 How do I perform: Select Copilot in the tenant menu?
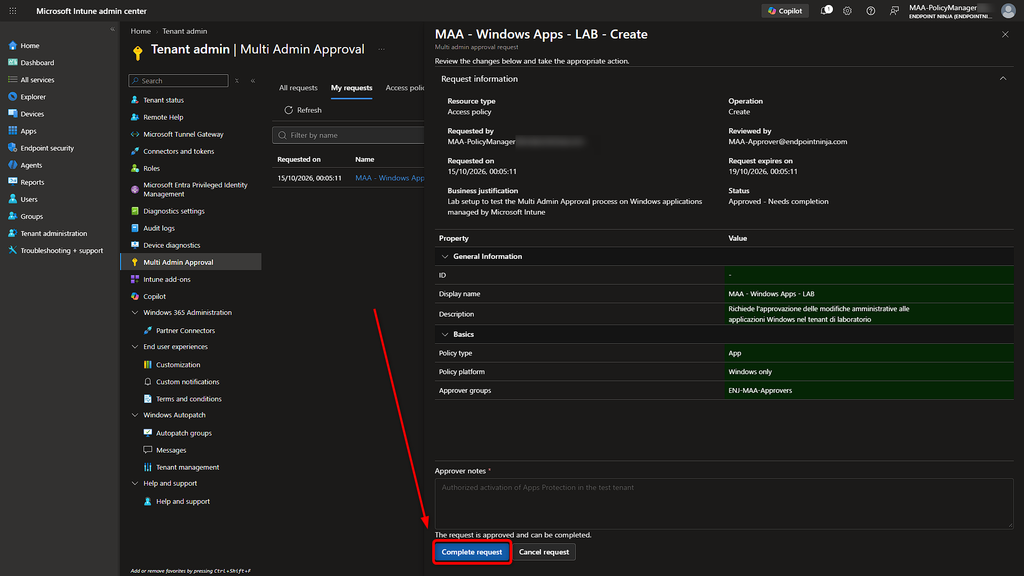(x=154, y=296)
